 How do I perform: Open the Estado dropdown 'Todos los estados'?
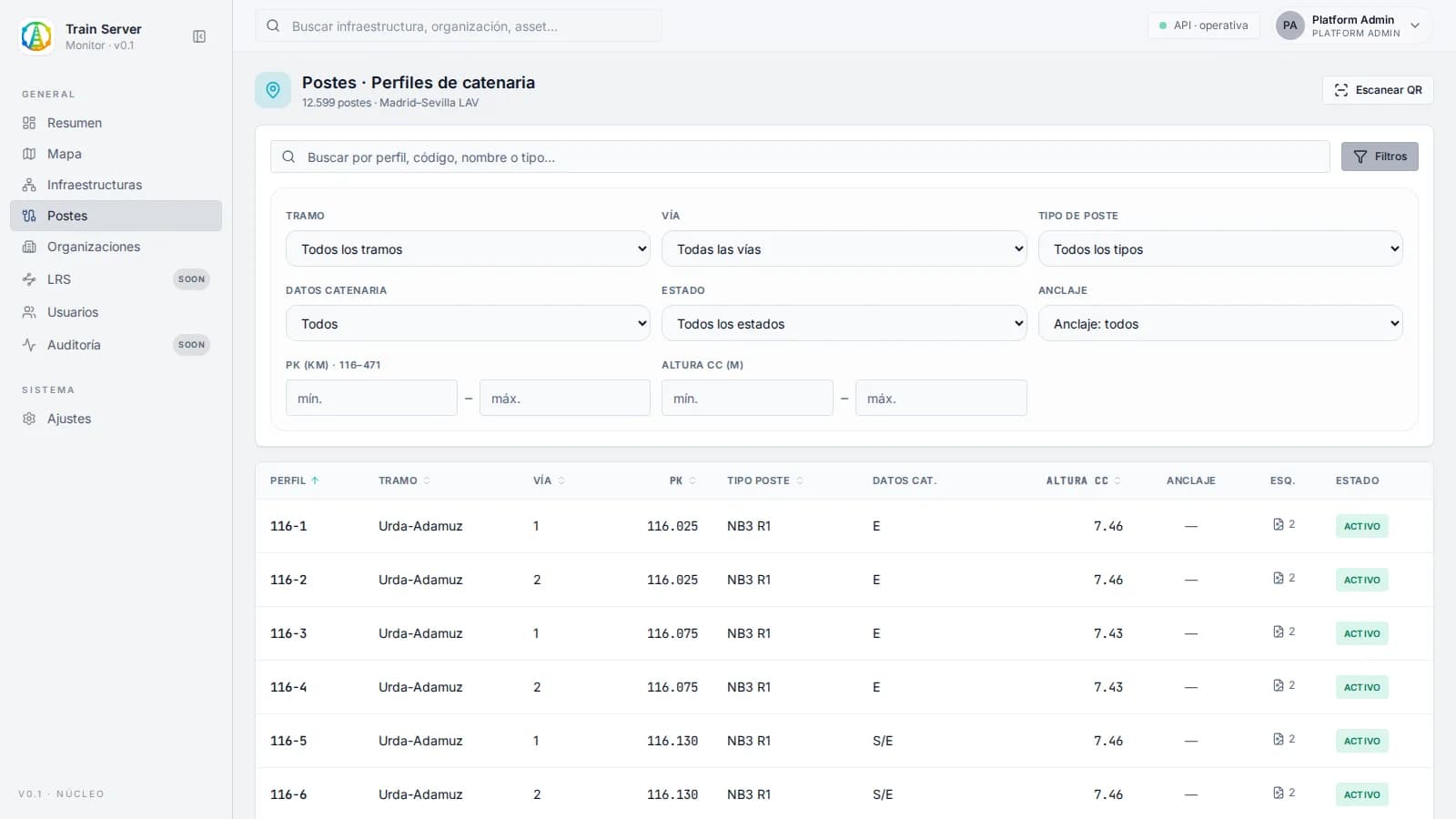point(844,323)
